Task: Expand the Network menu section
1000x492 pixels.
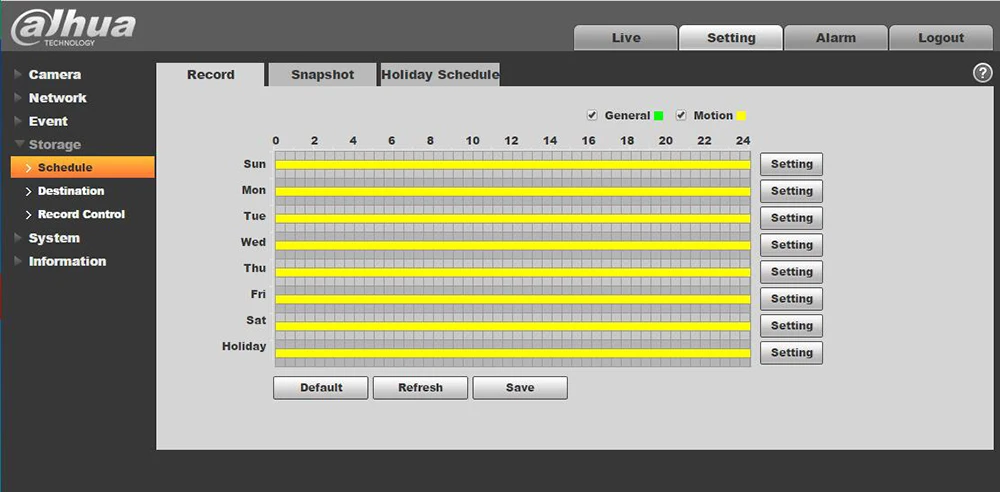Action: [x=57, y=98]
